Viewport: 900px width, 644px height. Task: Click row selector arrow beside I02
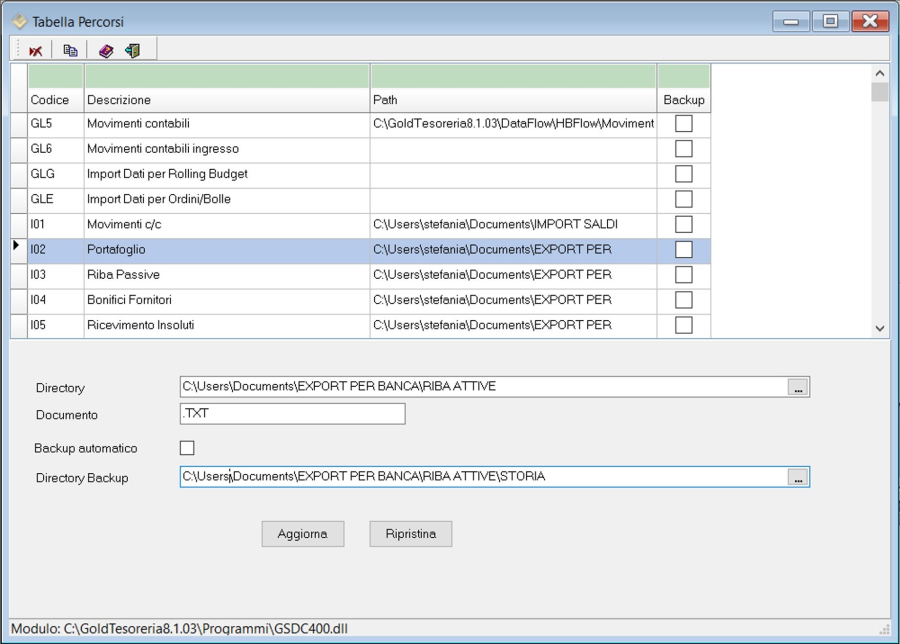17,247
